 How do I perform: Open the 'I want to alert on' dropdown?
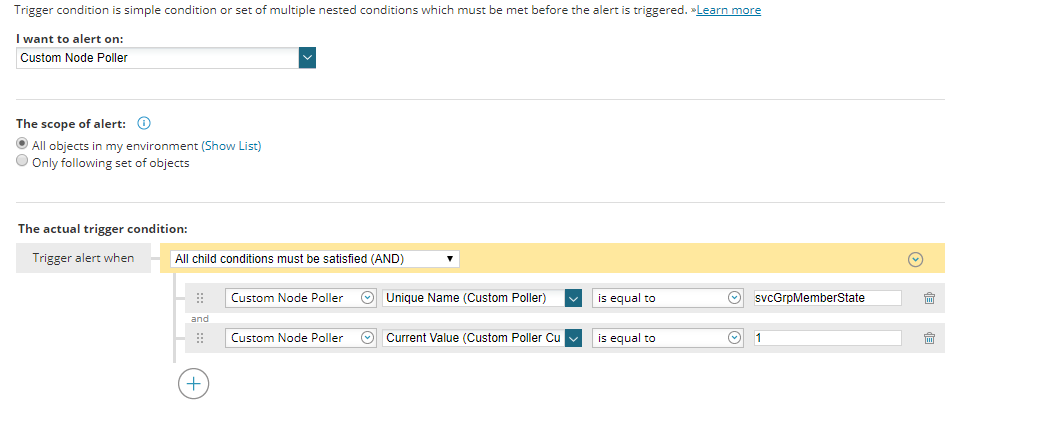[165, 58]
